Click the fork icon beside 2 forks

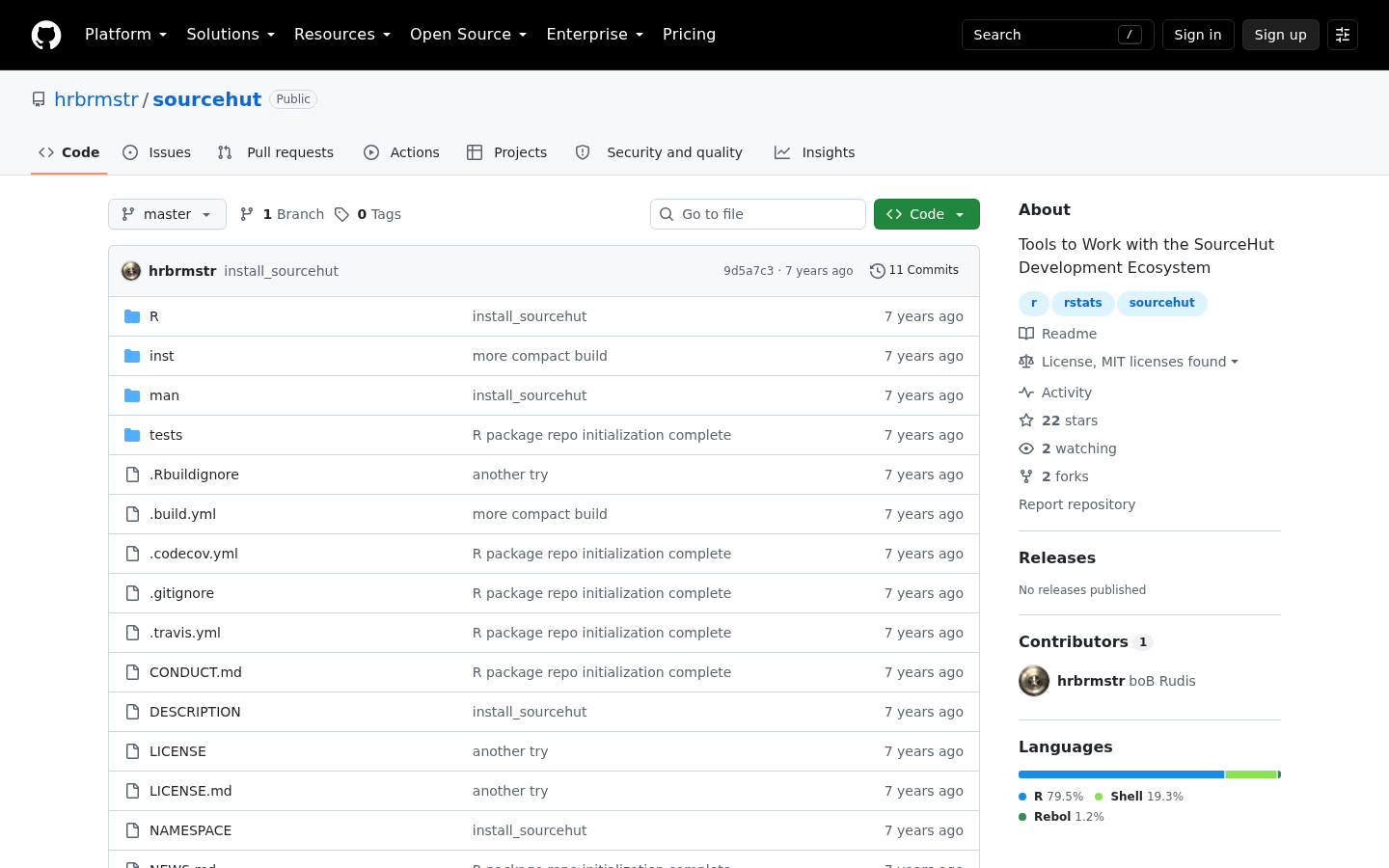click(x=1026, y=476)
